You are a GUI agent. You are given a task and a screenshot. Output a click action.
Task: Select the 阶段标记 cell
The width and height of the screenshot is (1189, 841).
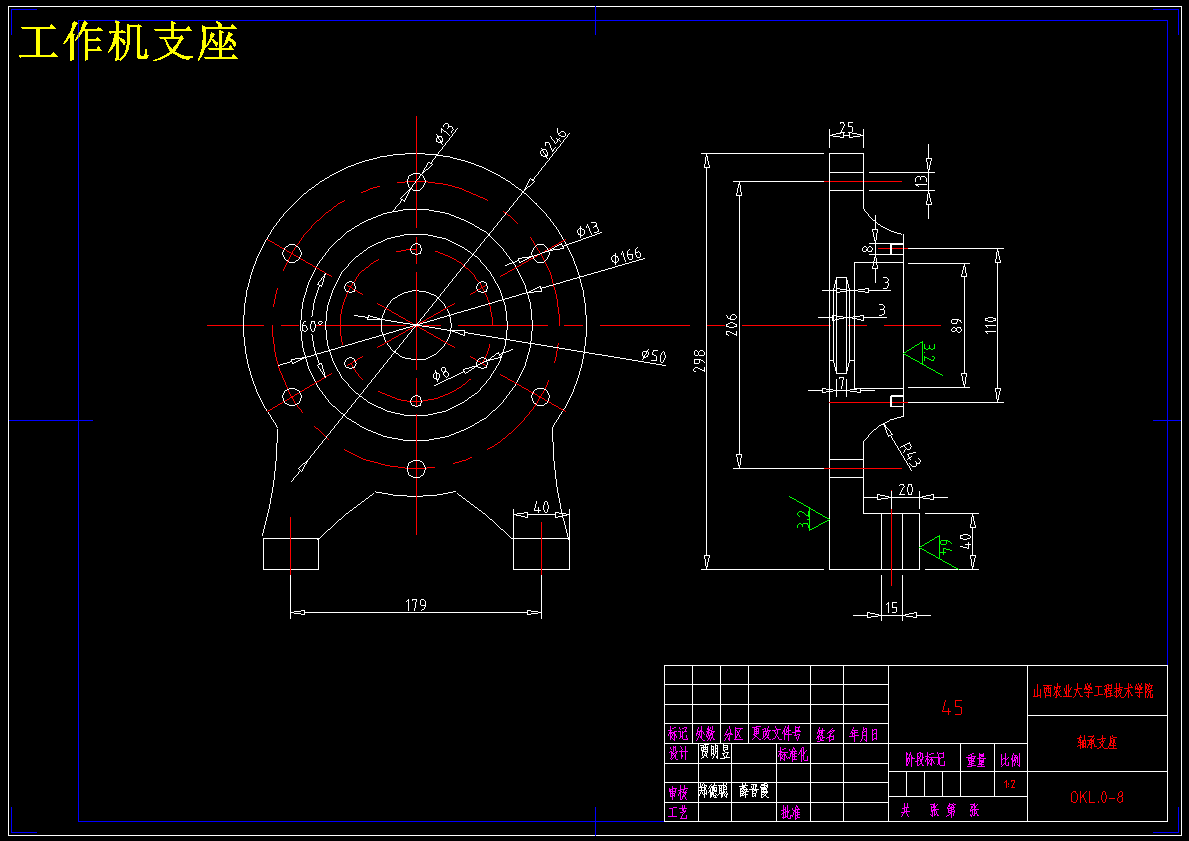coord(925,759)
